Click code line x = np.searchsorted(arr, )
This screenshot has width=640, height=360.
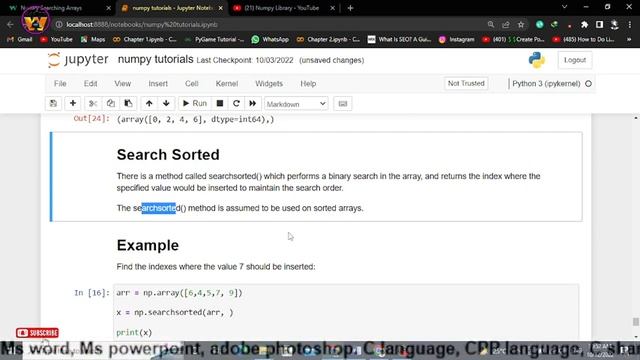tap(175, 313)
